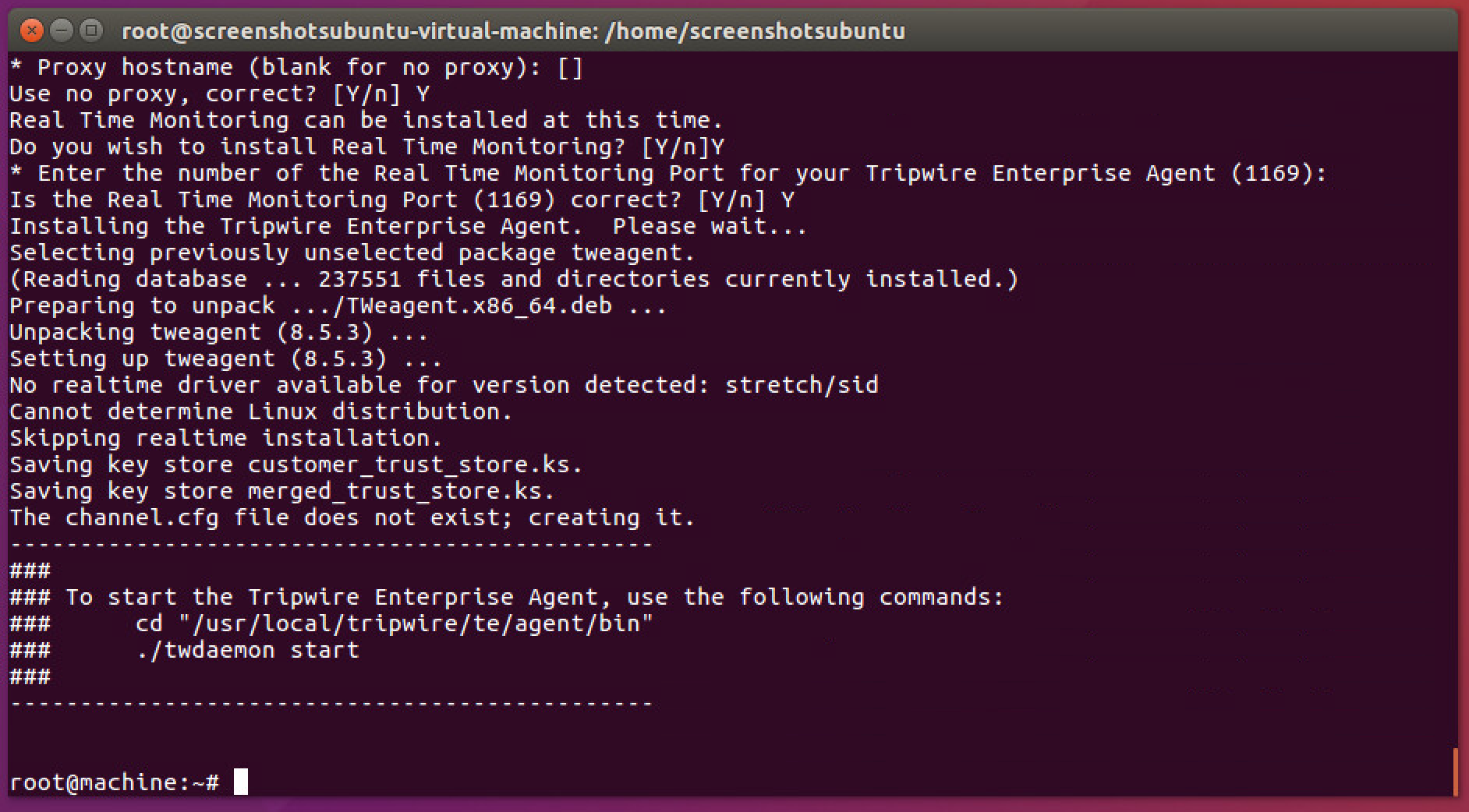Click the "customer_trust_store.ks" filename text
The height and width of the screenshot is (812, 1469).
click(x=413, y=464)
